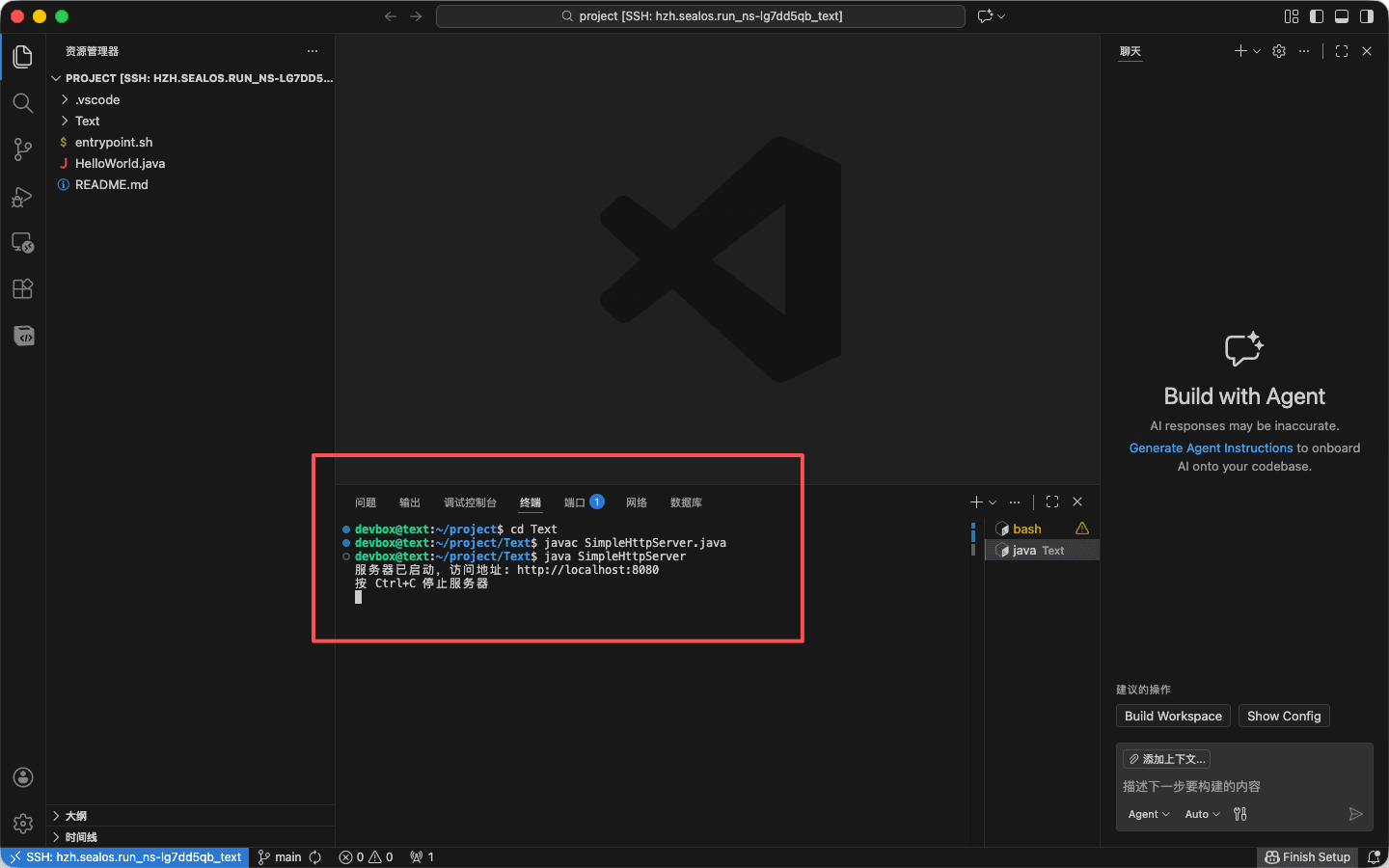
Task: Select the 终端 terminal tab
Action: point(531,502)
